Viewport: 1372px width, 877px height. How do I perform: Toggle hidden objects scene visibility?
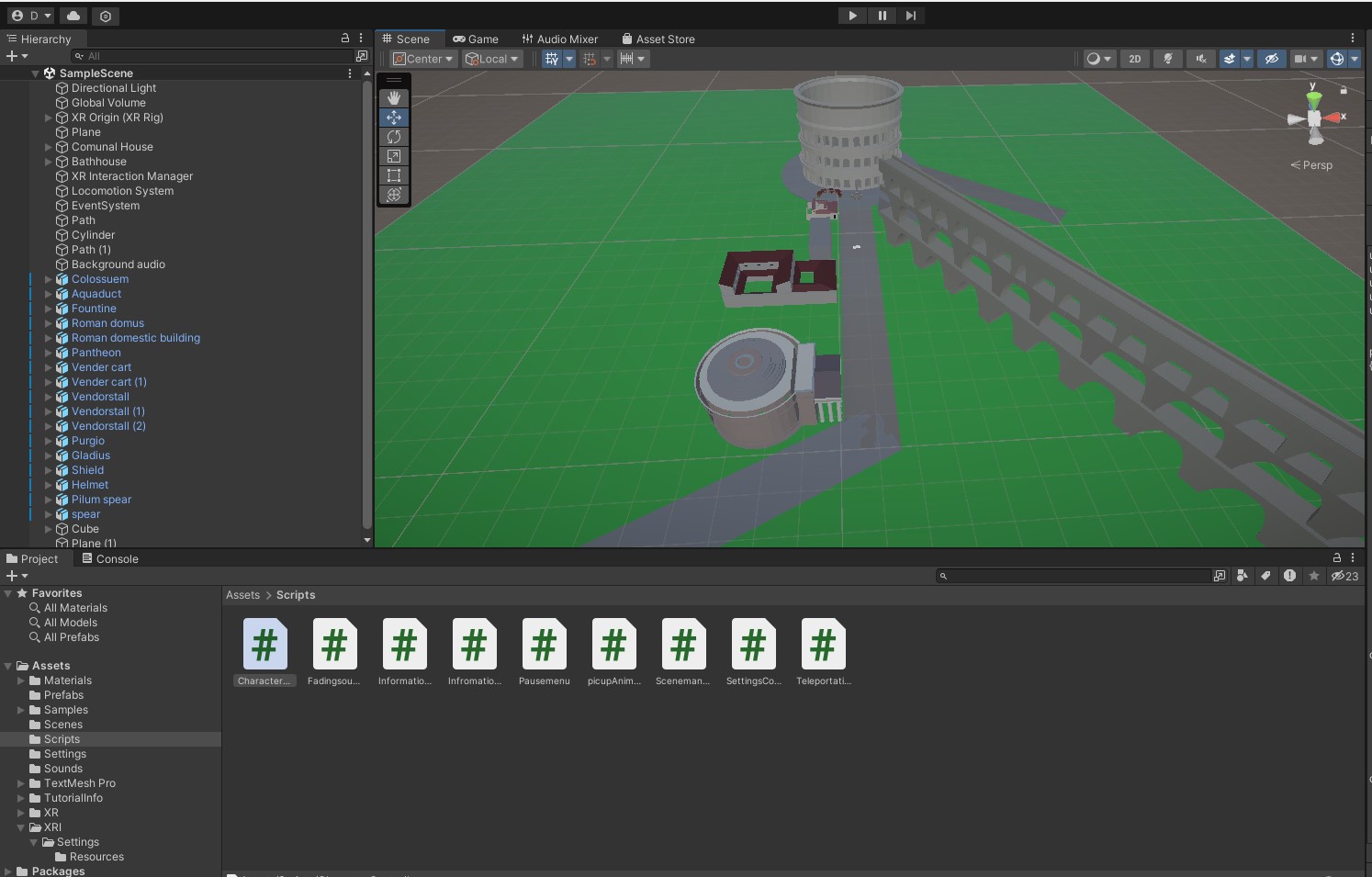pos(1272,59)
